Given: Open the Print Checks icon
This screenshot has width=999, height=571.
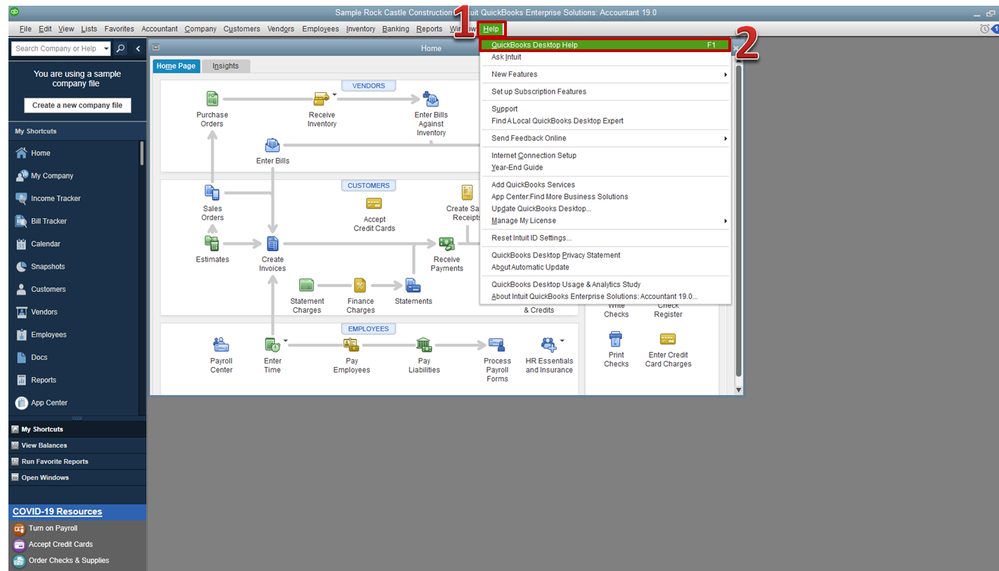Looking at the screenshot, I should point(615,339).
